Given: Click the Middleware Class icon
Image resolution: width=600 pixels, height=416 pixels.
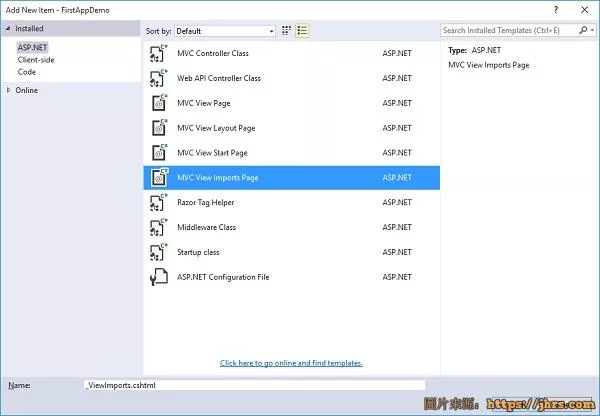Looking at the screenshot, I should point(159,227).
